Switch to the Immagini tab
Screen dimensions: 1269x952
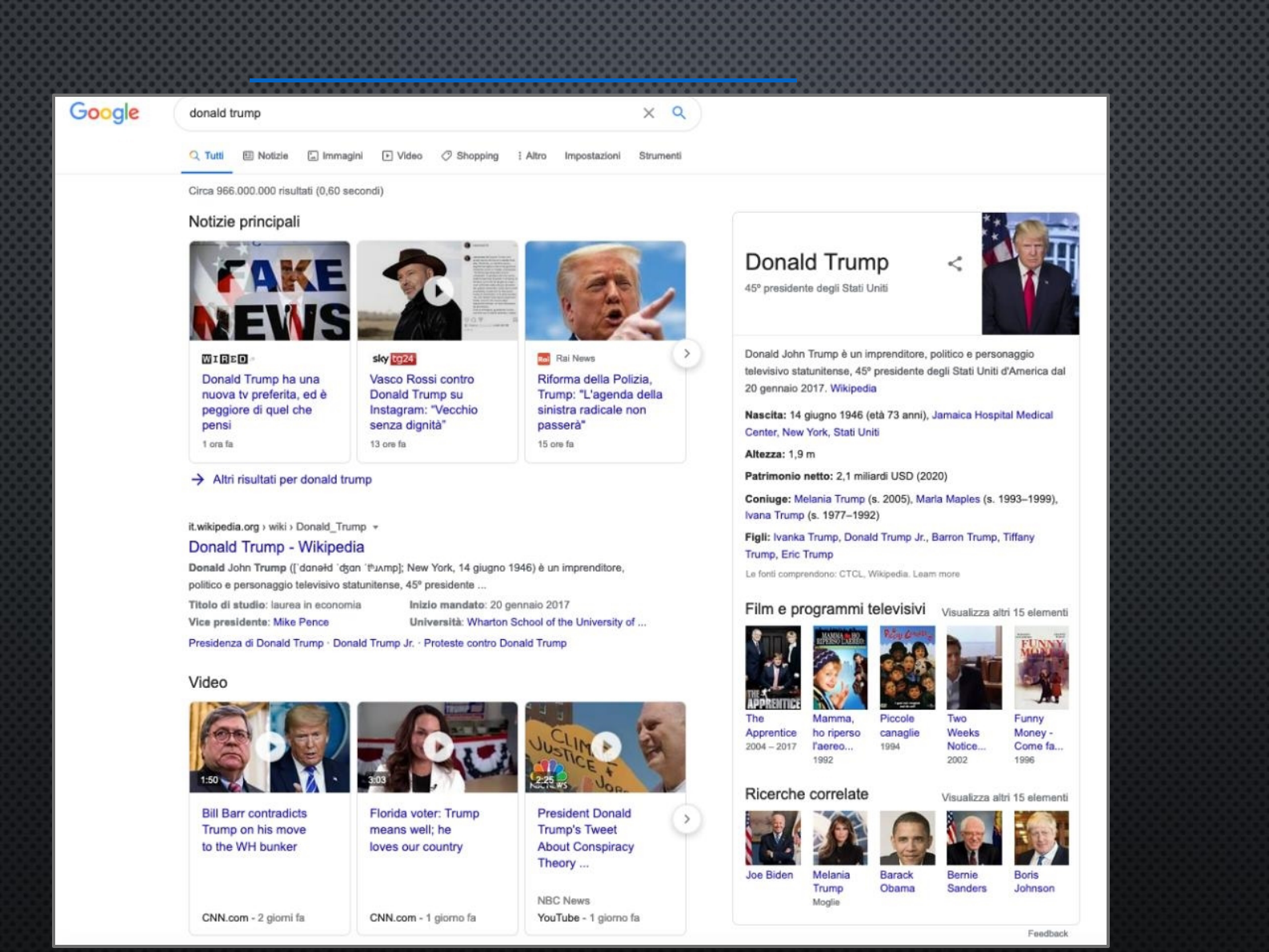(x=335, y=156)
